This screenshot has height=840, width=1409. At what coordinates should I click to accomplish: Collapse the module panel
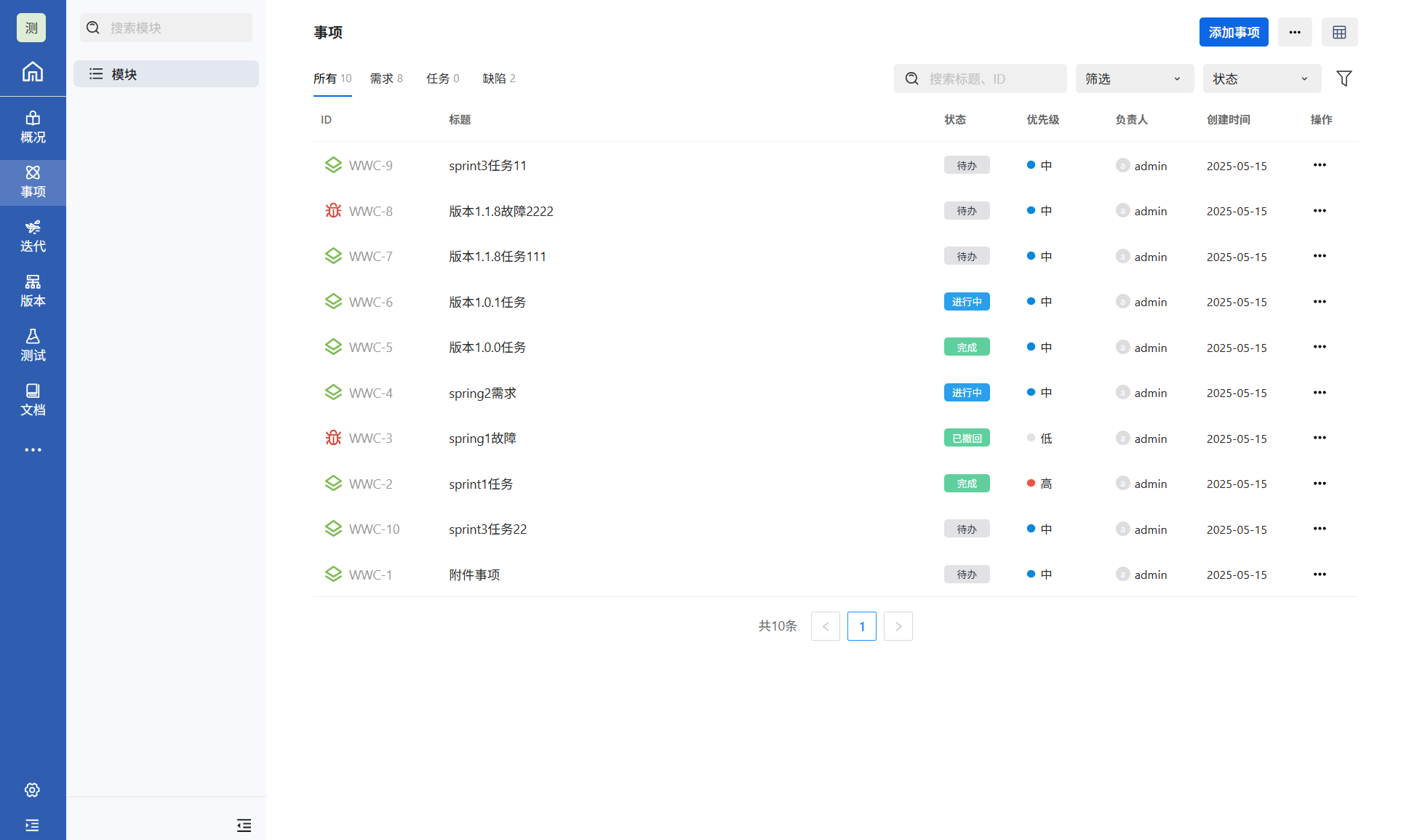(244, 825)
